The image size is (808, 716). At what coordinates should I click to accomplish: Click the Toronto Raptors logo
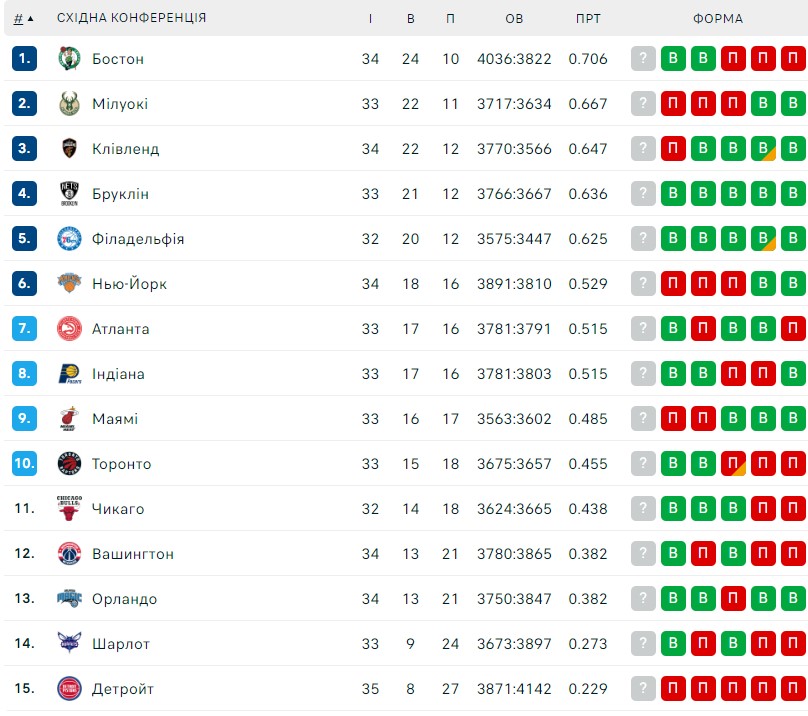click(69, 463)
